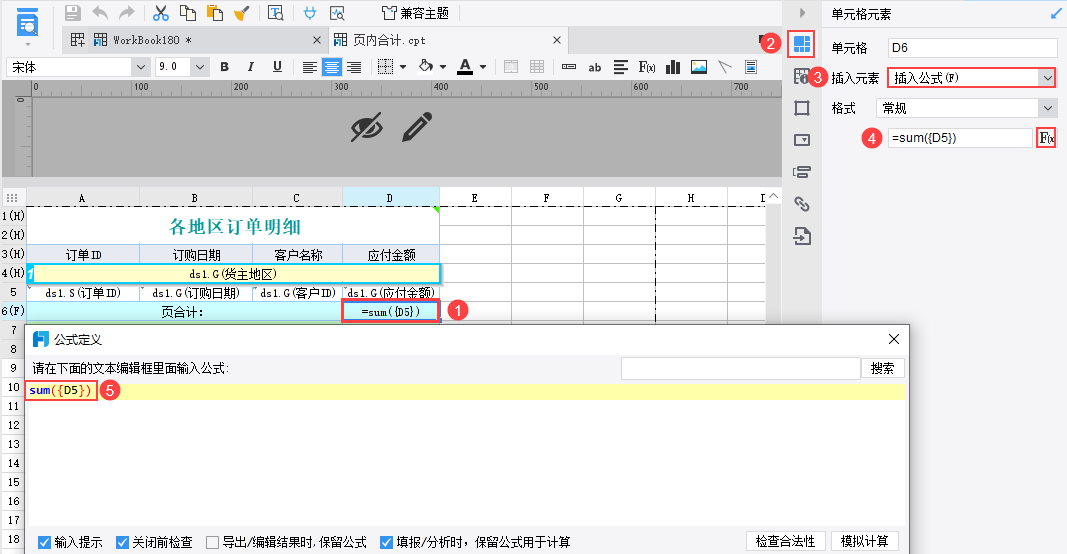Toggle Italic formatting
1067x554 pixels.
point(250,67)
